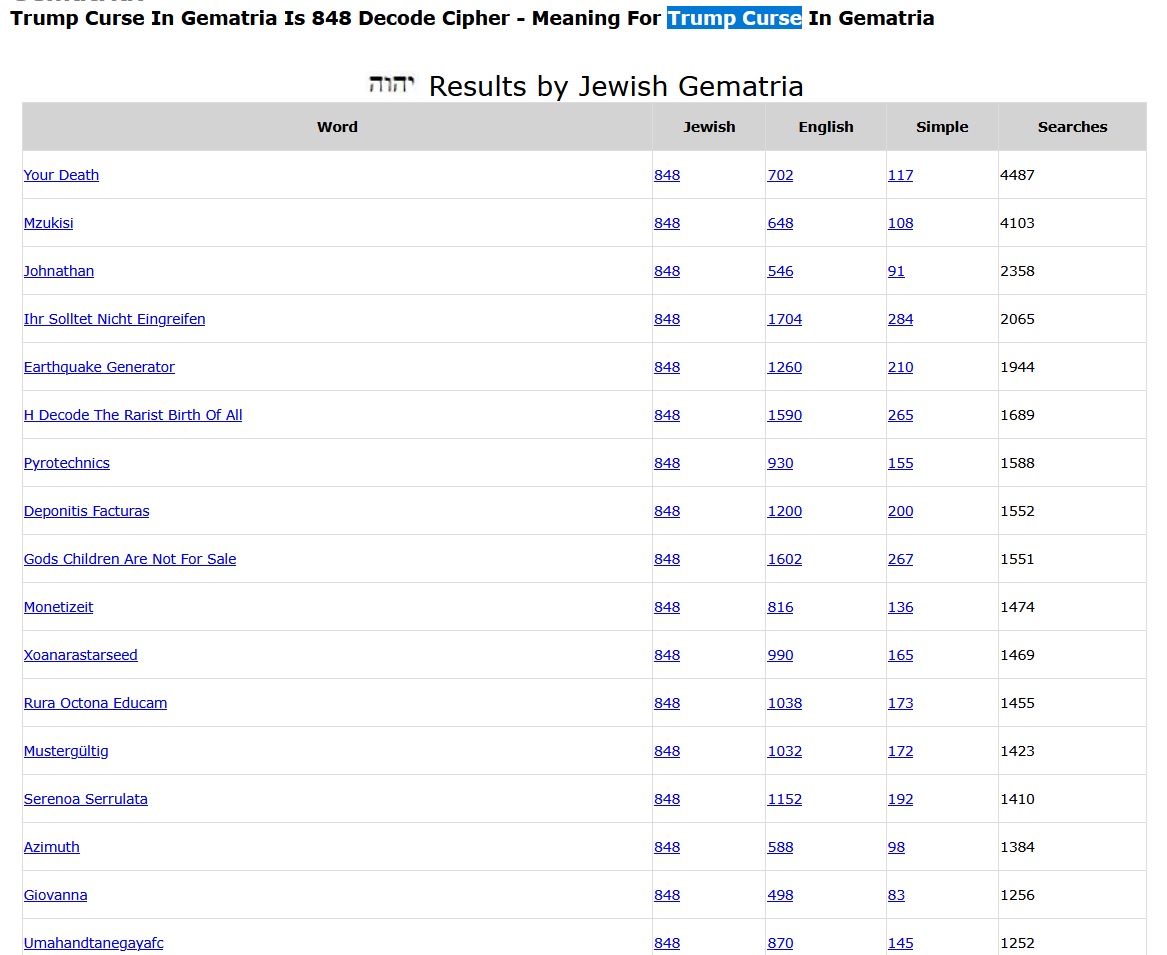Click Simple value 265 link
The image size is (1167, 955).
901,415
